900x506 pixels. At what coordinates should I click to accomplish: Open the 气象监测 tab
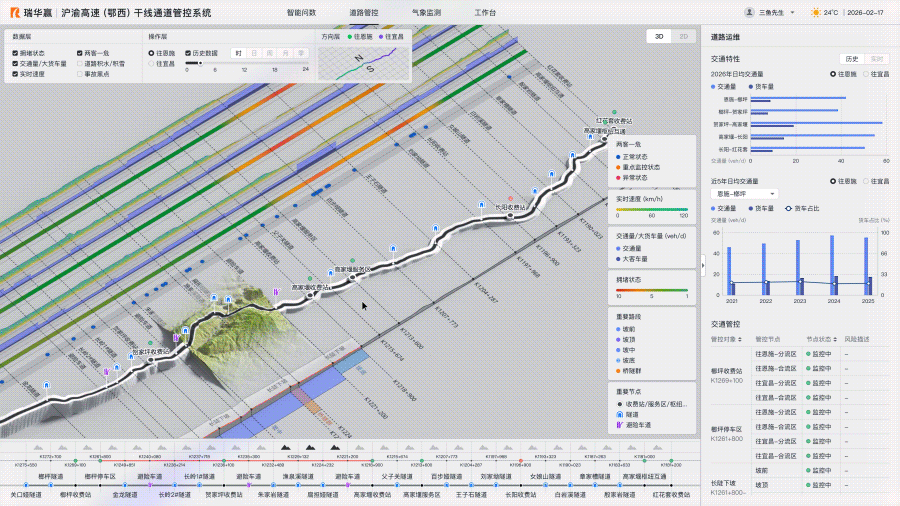426,13
